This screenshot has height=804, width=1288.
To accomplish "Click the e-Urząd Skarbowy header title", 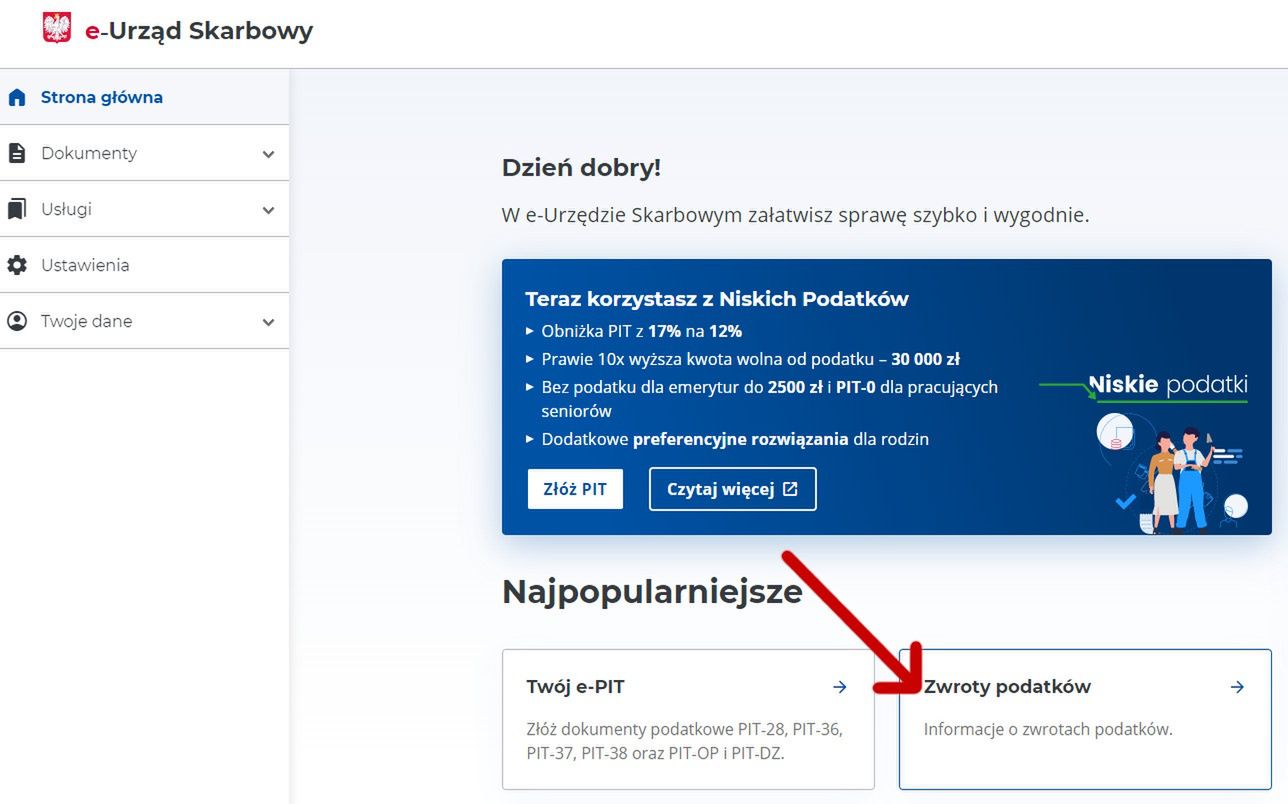I will point(198,31).
